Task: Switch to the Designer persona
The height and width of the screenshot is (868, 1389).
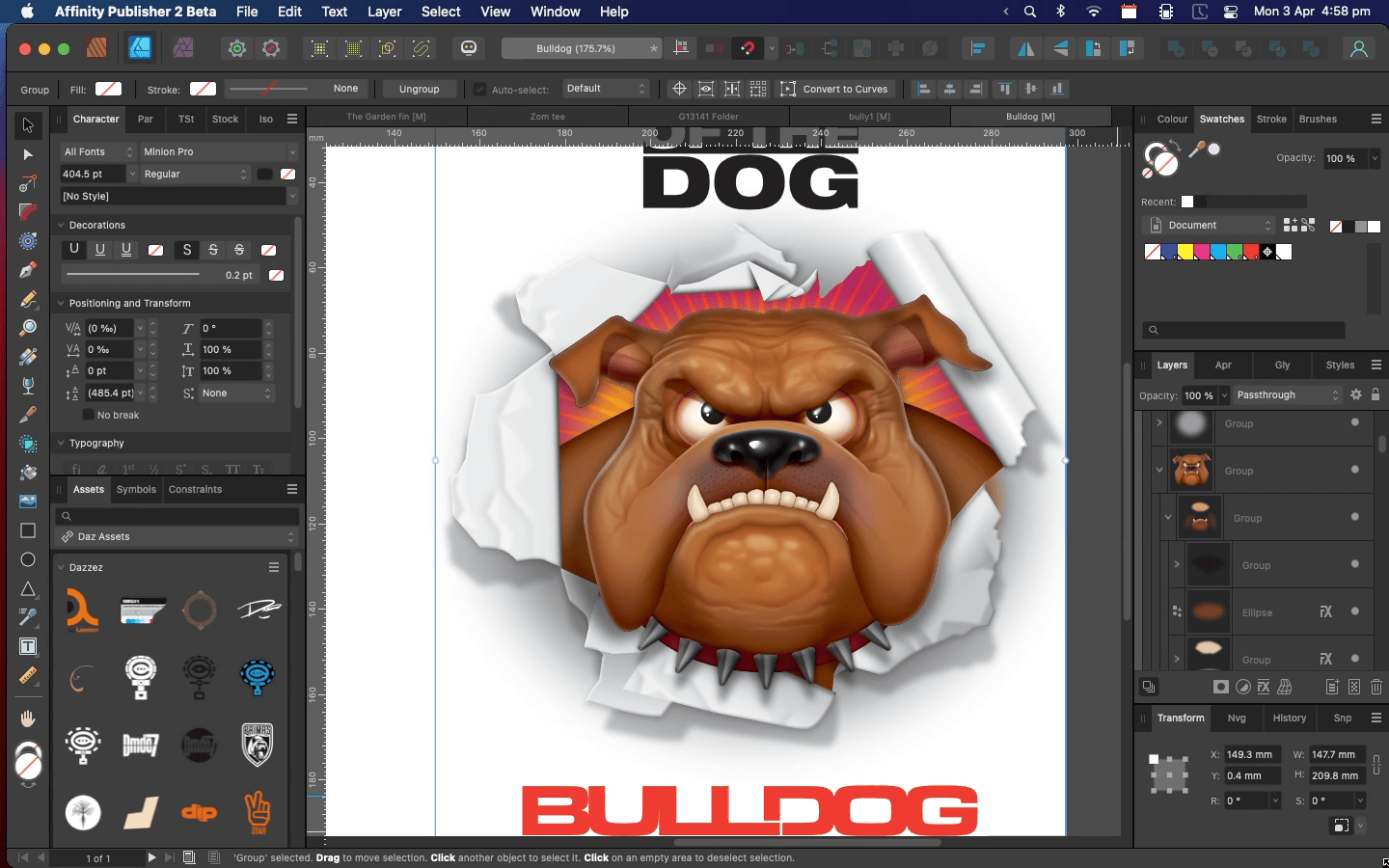Action: pyautogui.click(x=140, y=48)
